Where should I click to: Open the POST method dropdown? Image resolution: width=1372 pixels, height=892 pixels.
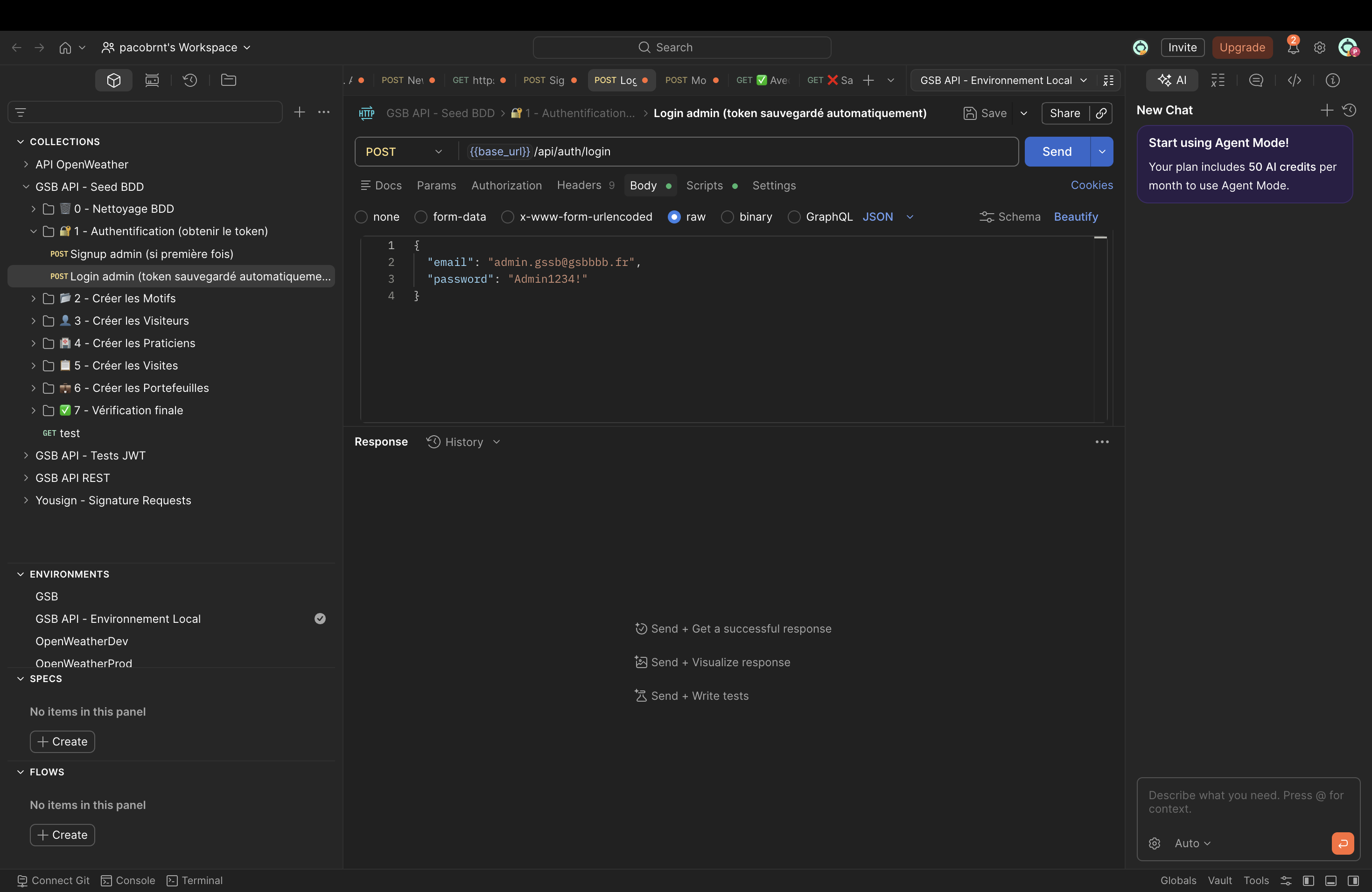404,152
